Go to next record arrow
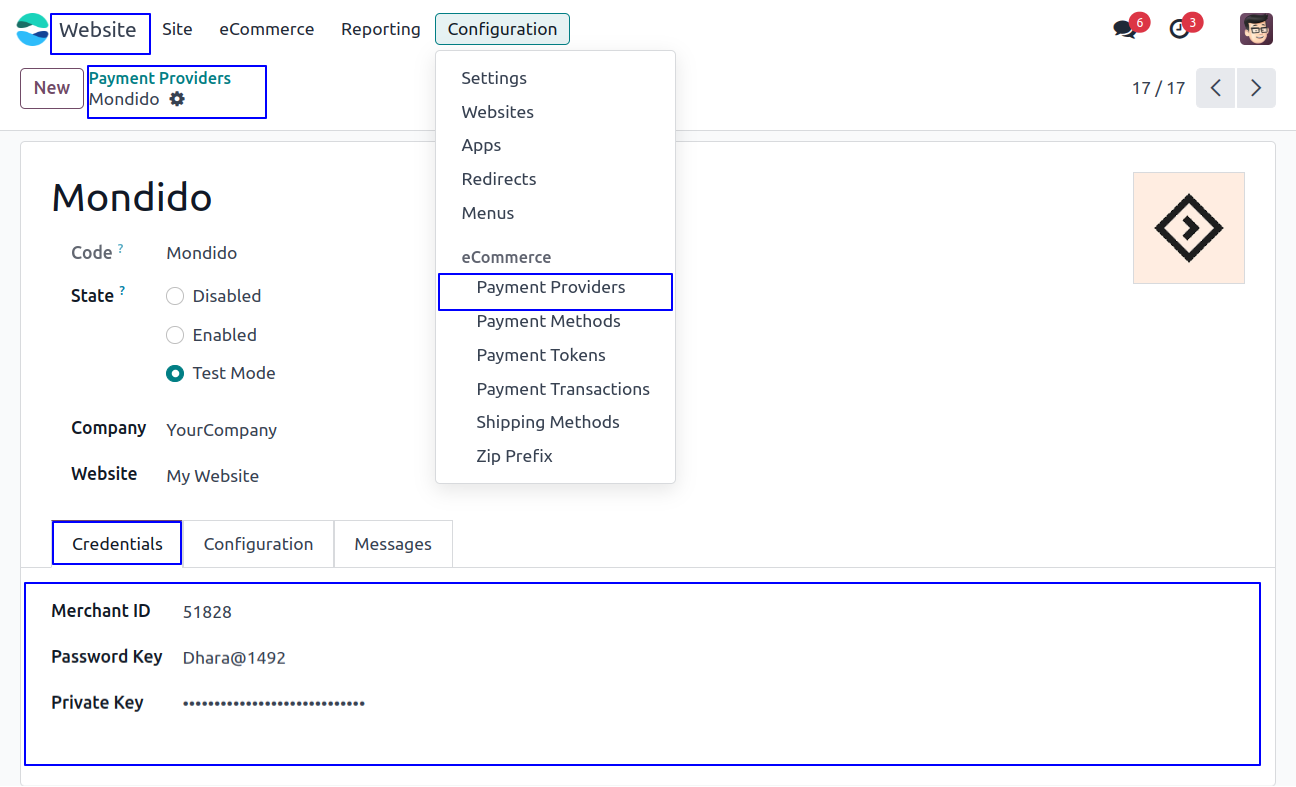1296x787 pixels. (x=1256, y=88)
